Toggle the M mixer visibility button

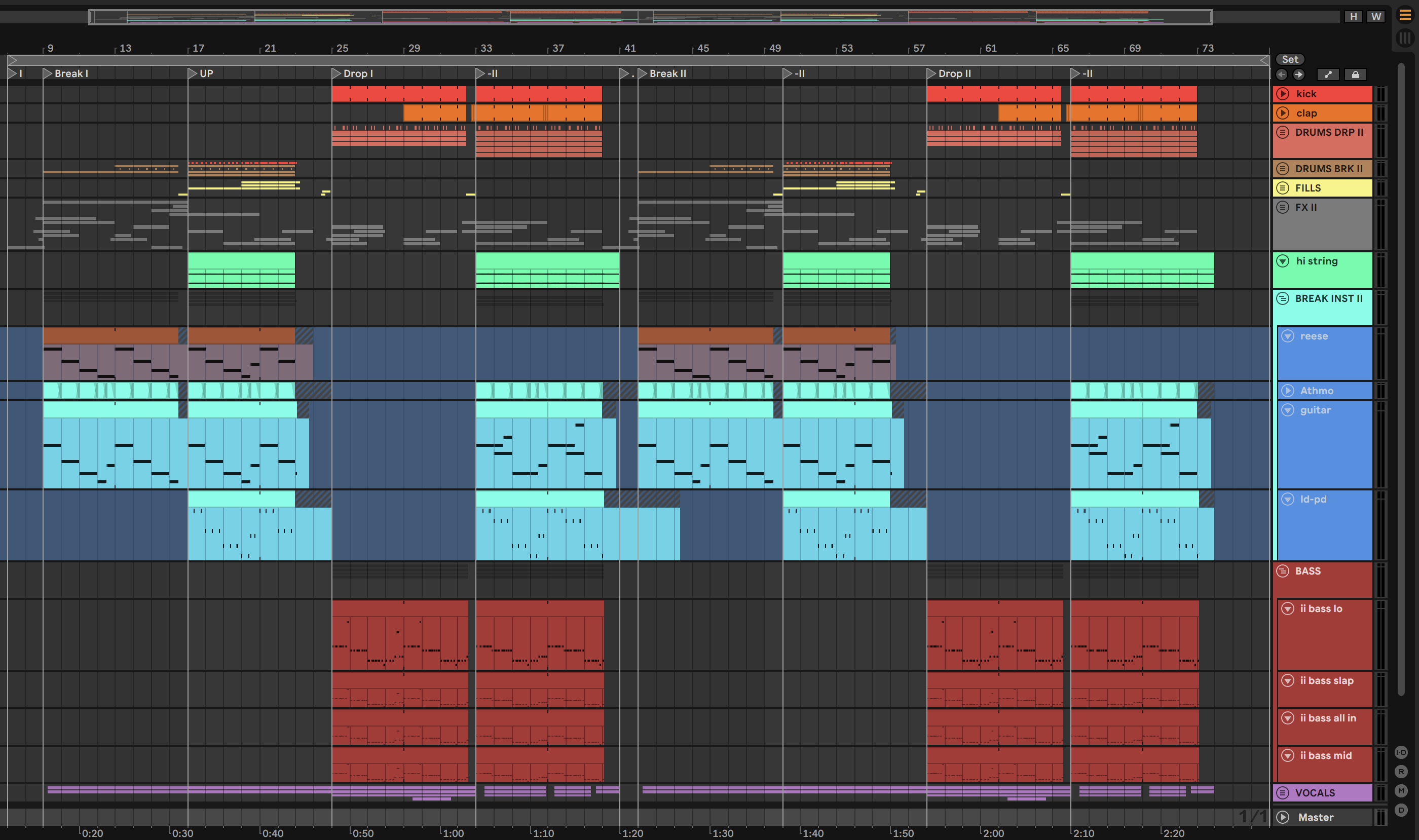point(1401,791)
